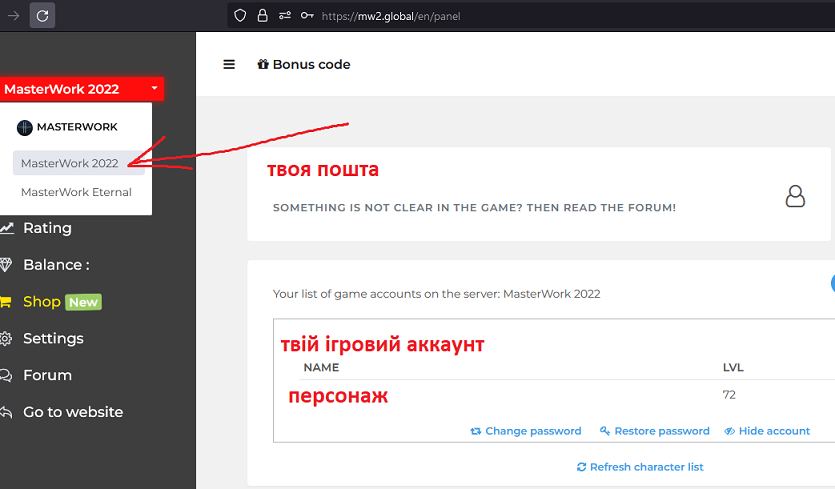Open the site permissions icon in address bar
835x489 pixels.
(285, 15)
